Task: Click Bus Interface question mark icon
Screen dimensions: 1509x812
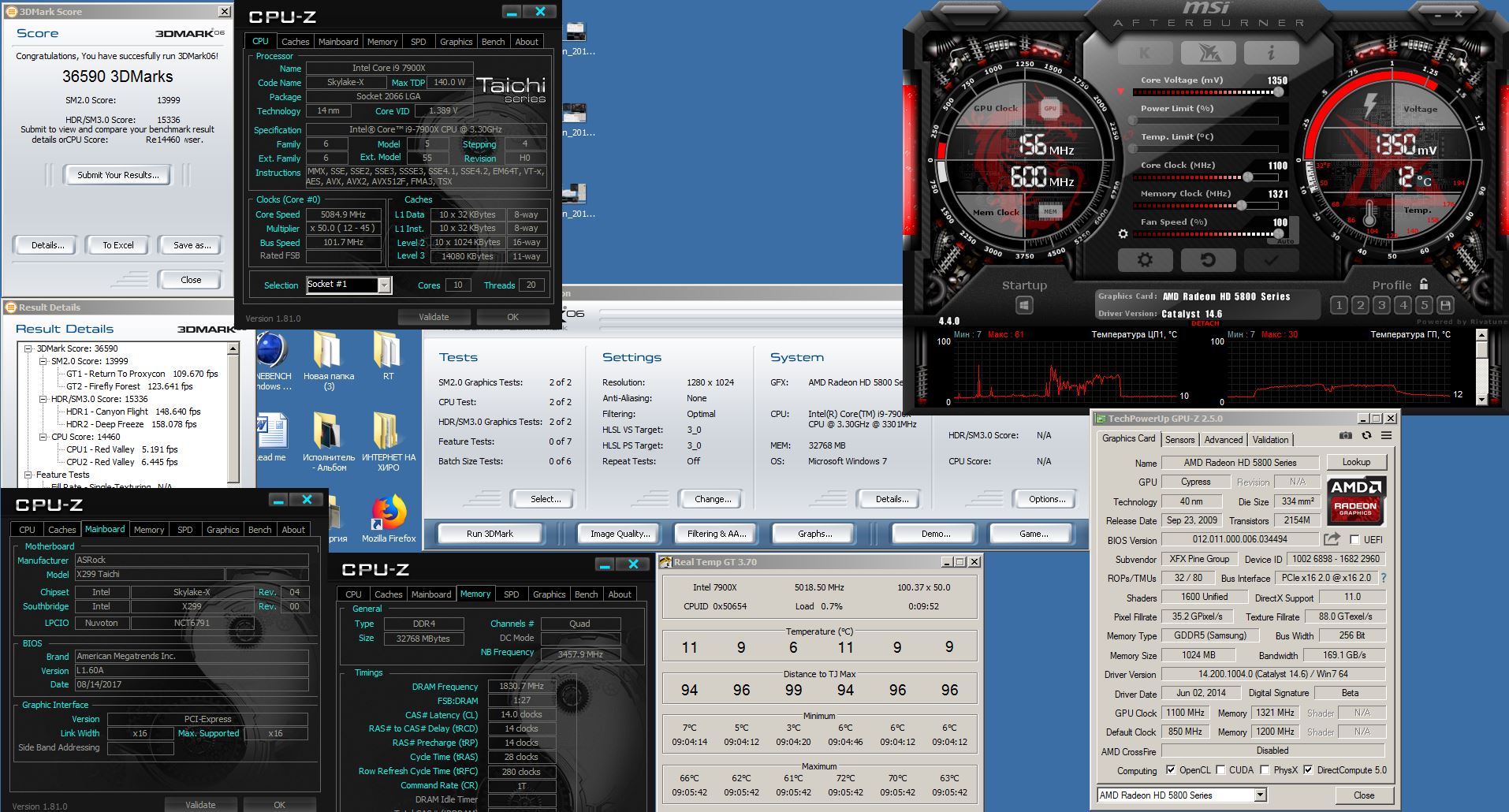Action: tap(1384, 578)
